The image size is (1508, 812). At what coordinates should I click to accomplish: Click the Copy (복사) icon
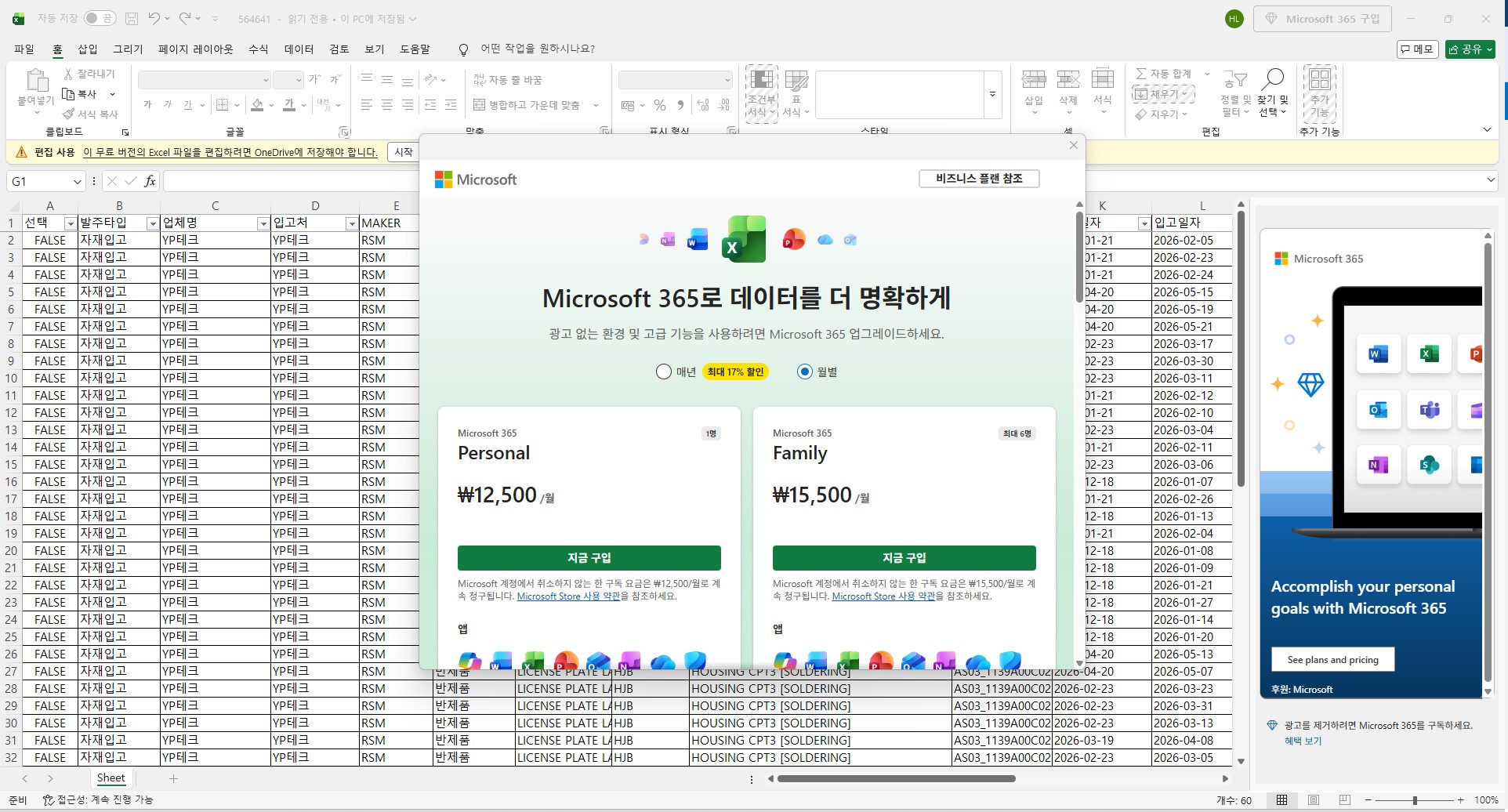click(x=68, y=94)
